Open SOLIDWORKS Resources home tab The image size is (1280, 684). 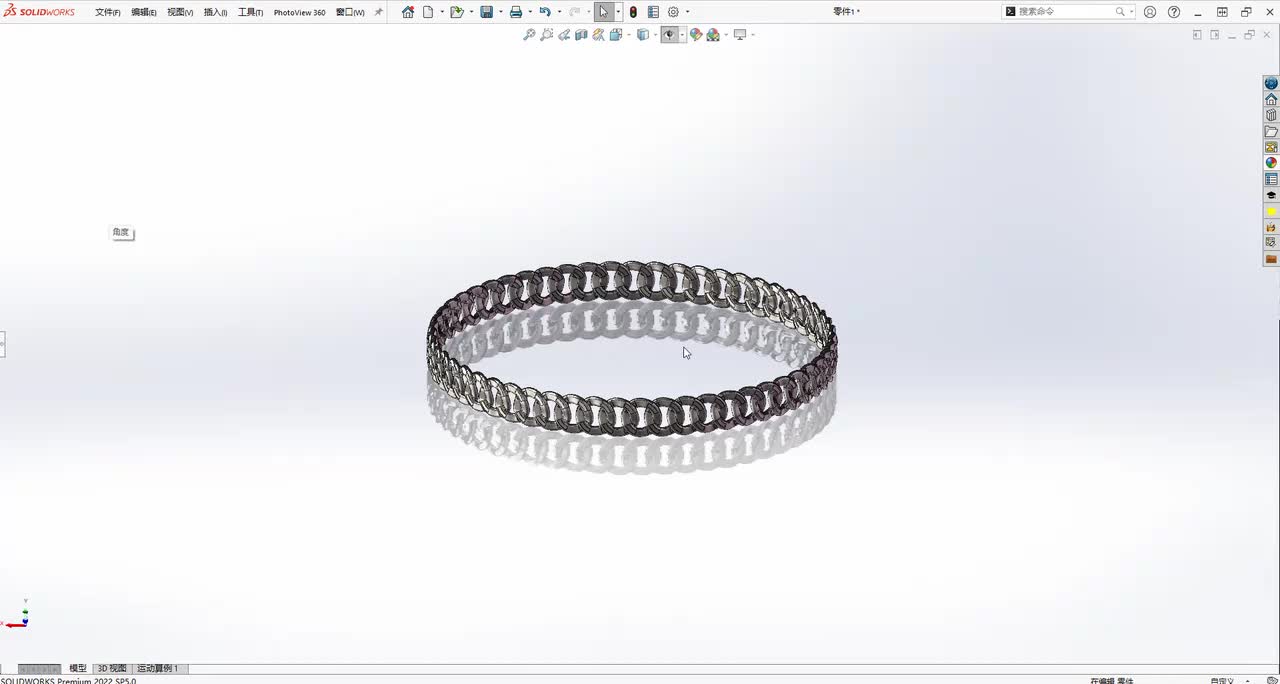click(1271, 100)
